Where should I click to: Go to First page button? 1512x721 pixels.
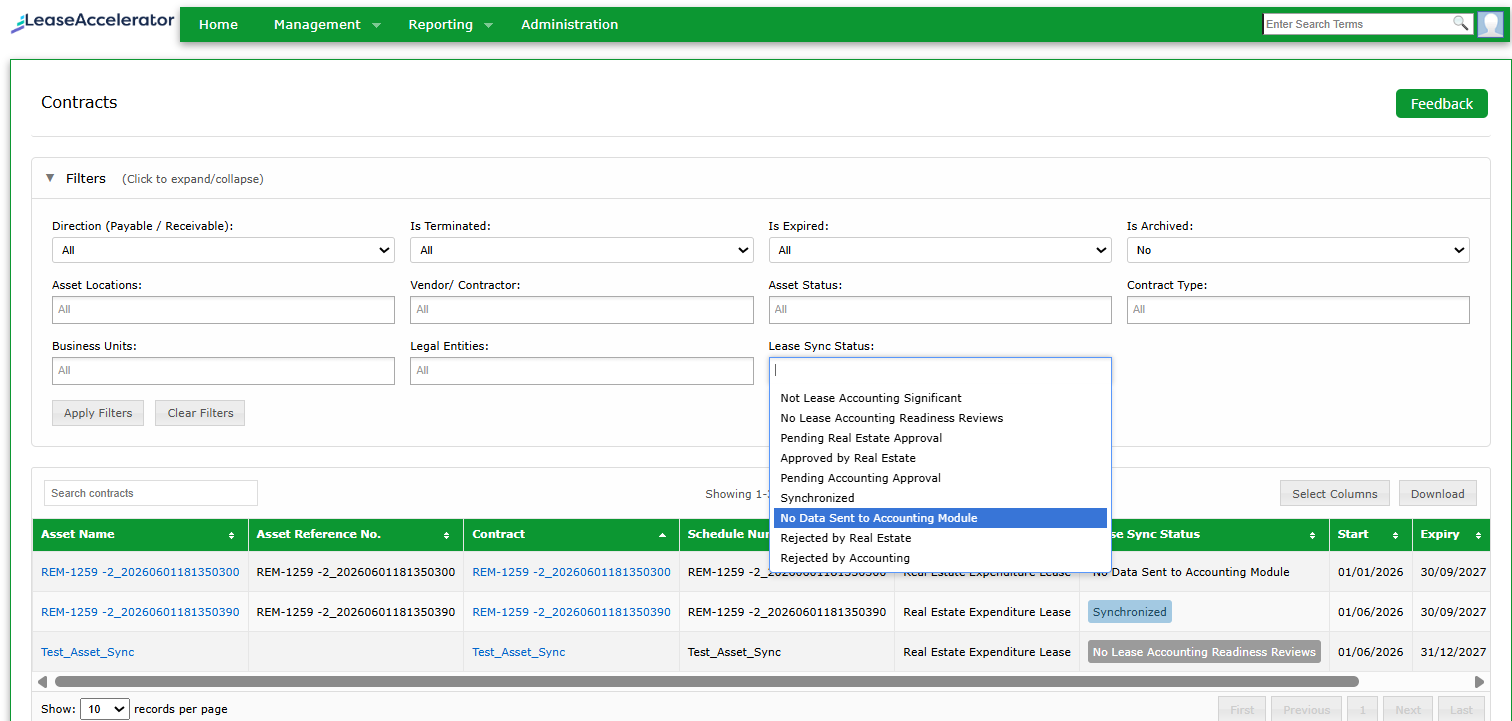coord(1242,709)
